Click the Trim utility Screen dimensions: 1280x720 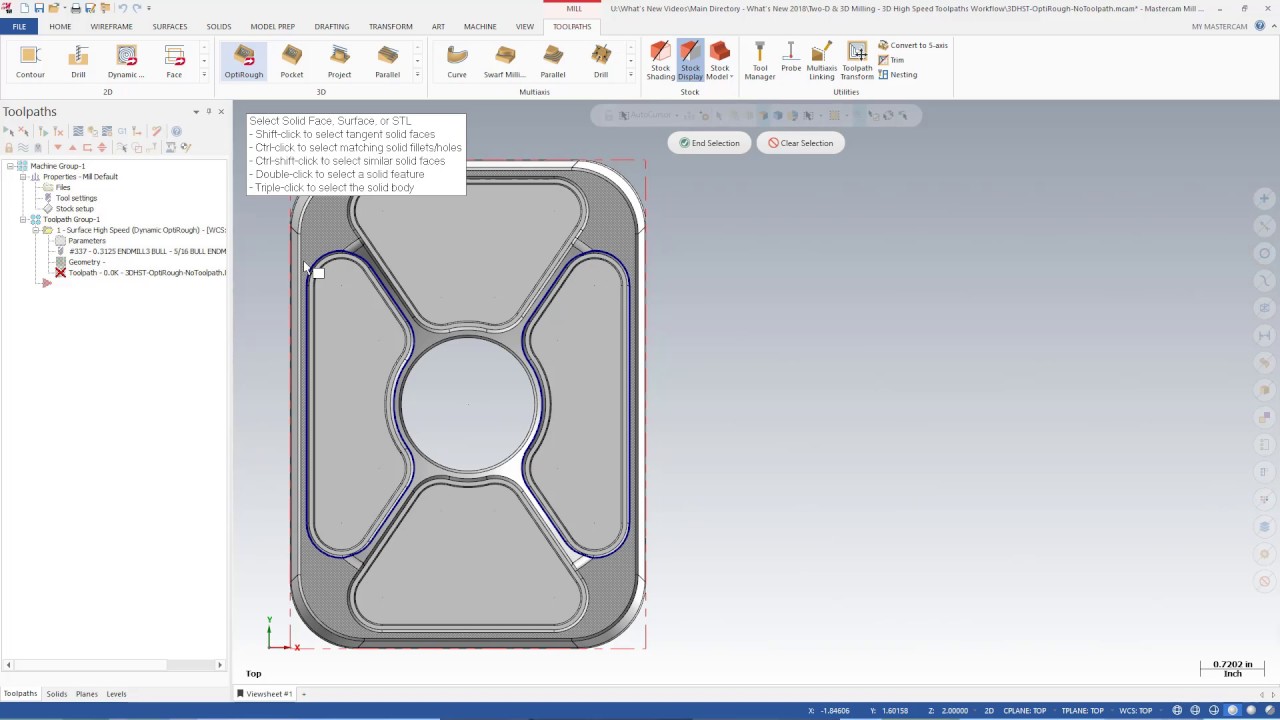[891, 60]
